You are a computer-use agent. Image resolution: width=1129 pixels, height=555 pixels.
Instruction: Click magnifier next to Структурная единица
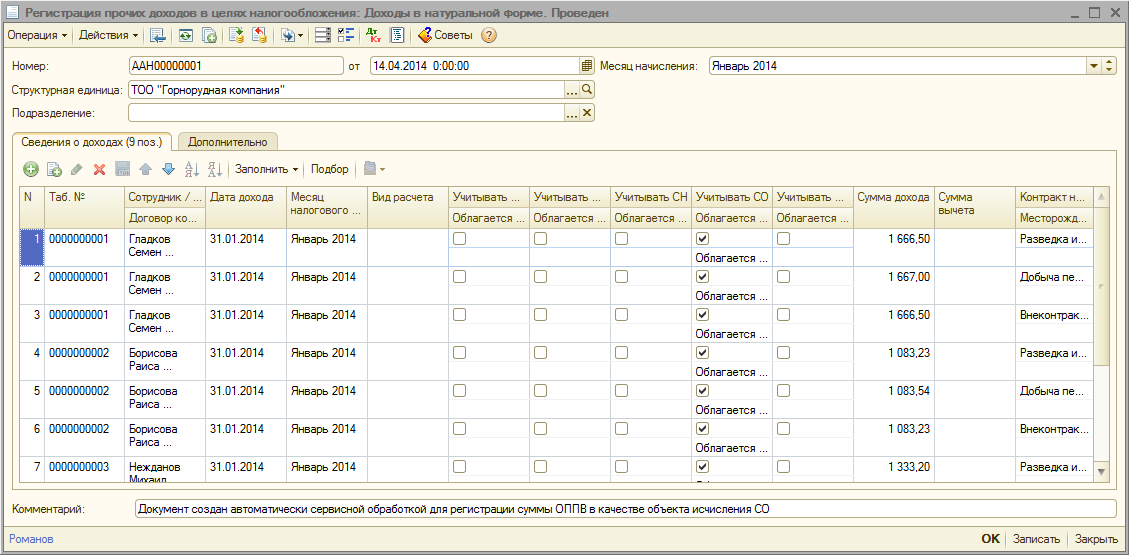pyautogui.click(x=587, y=90)
